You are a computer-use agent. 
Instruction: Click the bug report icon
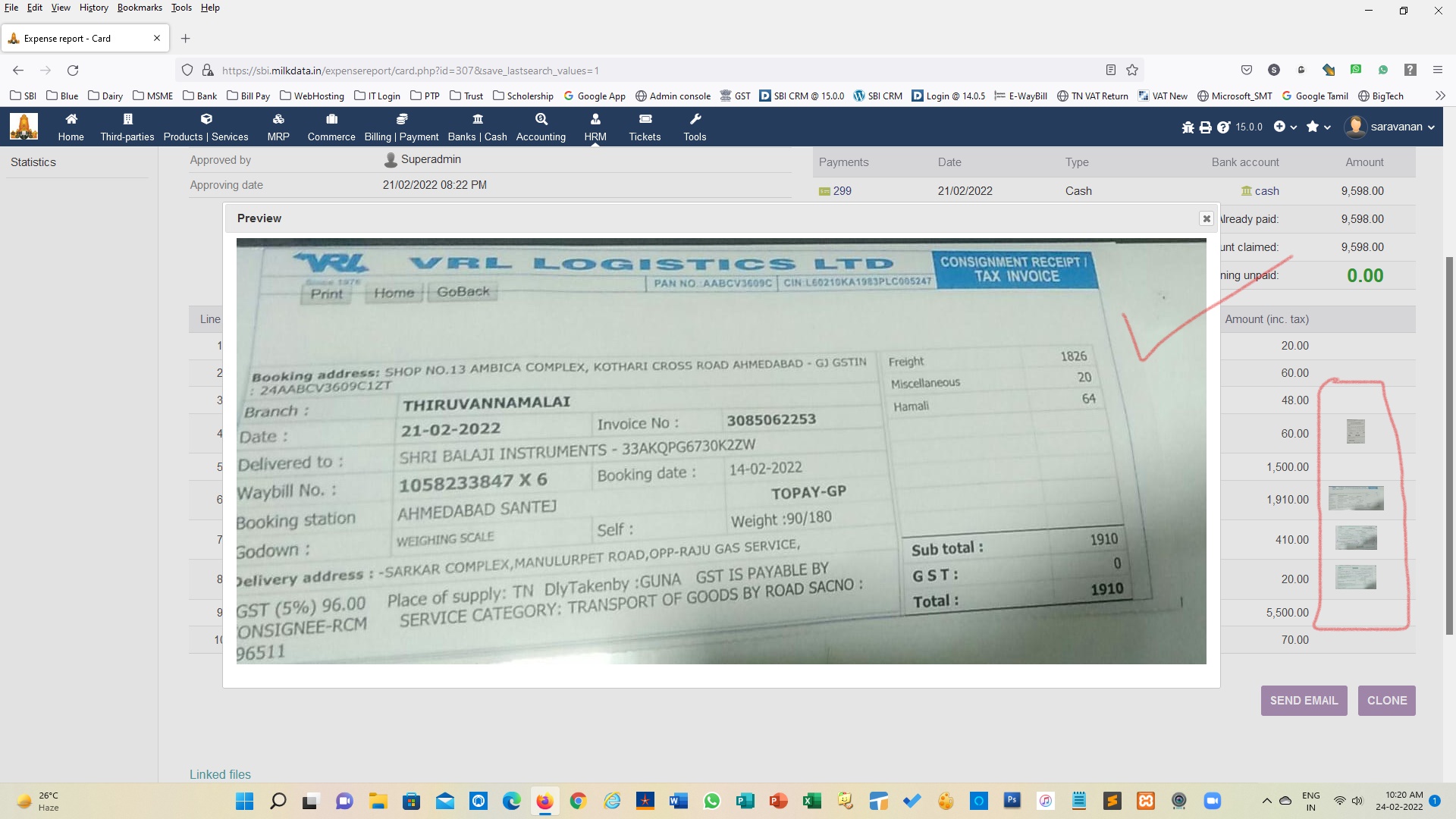[1188, 127]
